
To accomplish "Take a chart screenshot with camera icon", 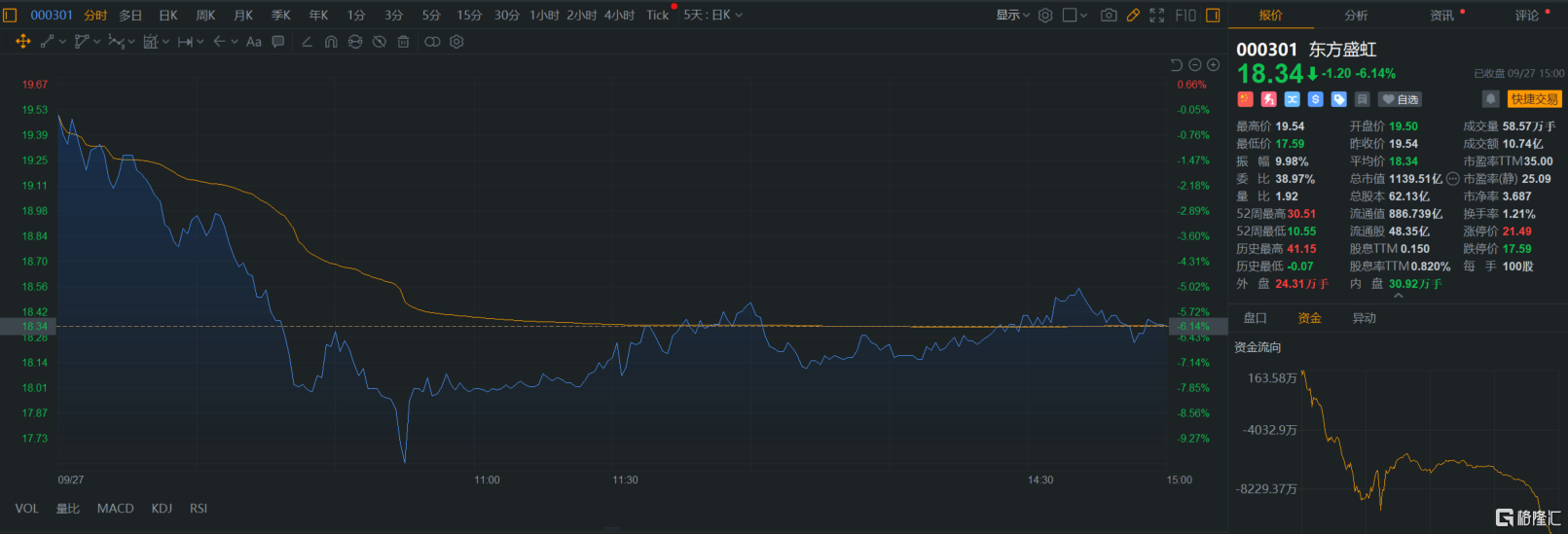I will point(1109,15).
